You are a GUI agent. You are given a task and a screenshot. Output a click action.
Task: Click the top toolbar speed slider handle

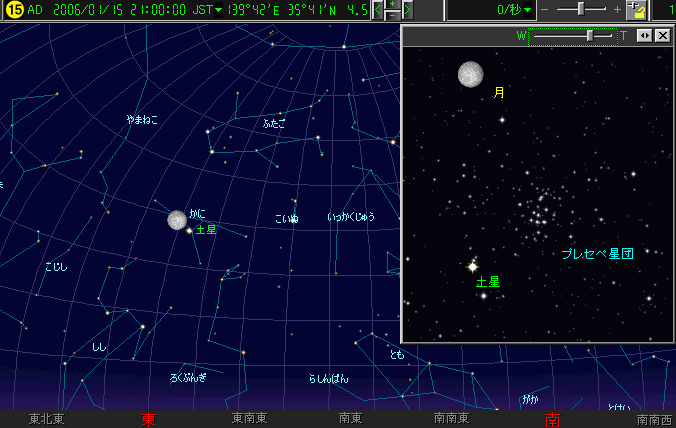(x=580, y=9)
